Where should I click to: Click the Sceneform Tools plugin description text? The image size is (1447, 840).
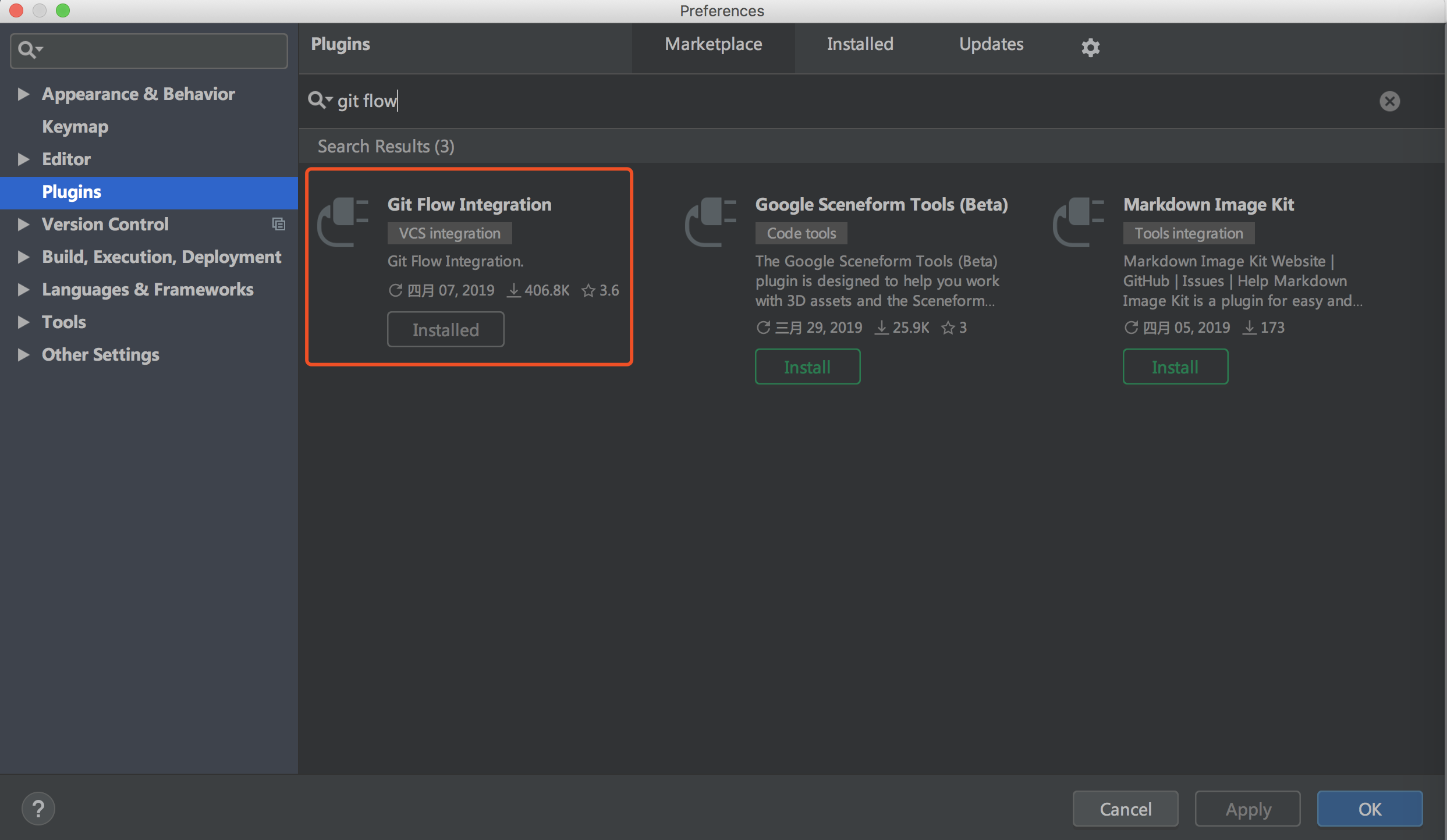point(878,281)
